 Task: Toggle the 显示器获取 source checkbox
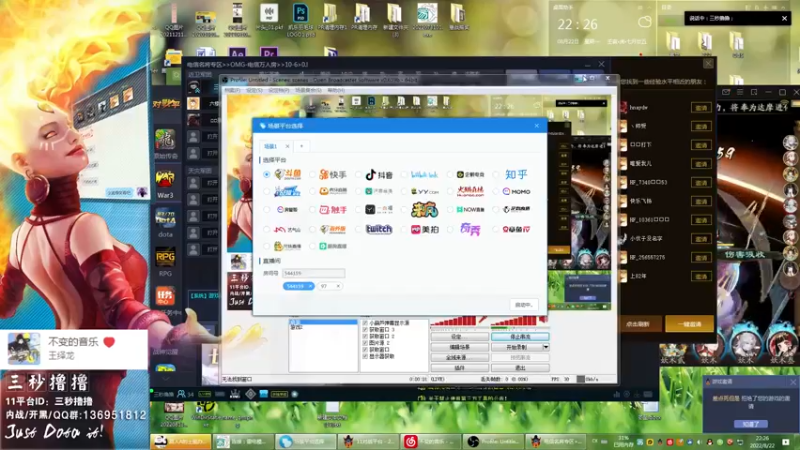click(x=365, y=356)
